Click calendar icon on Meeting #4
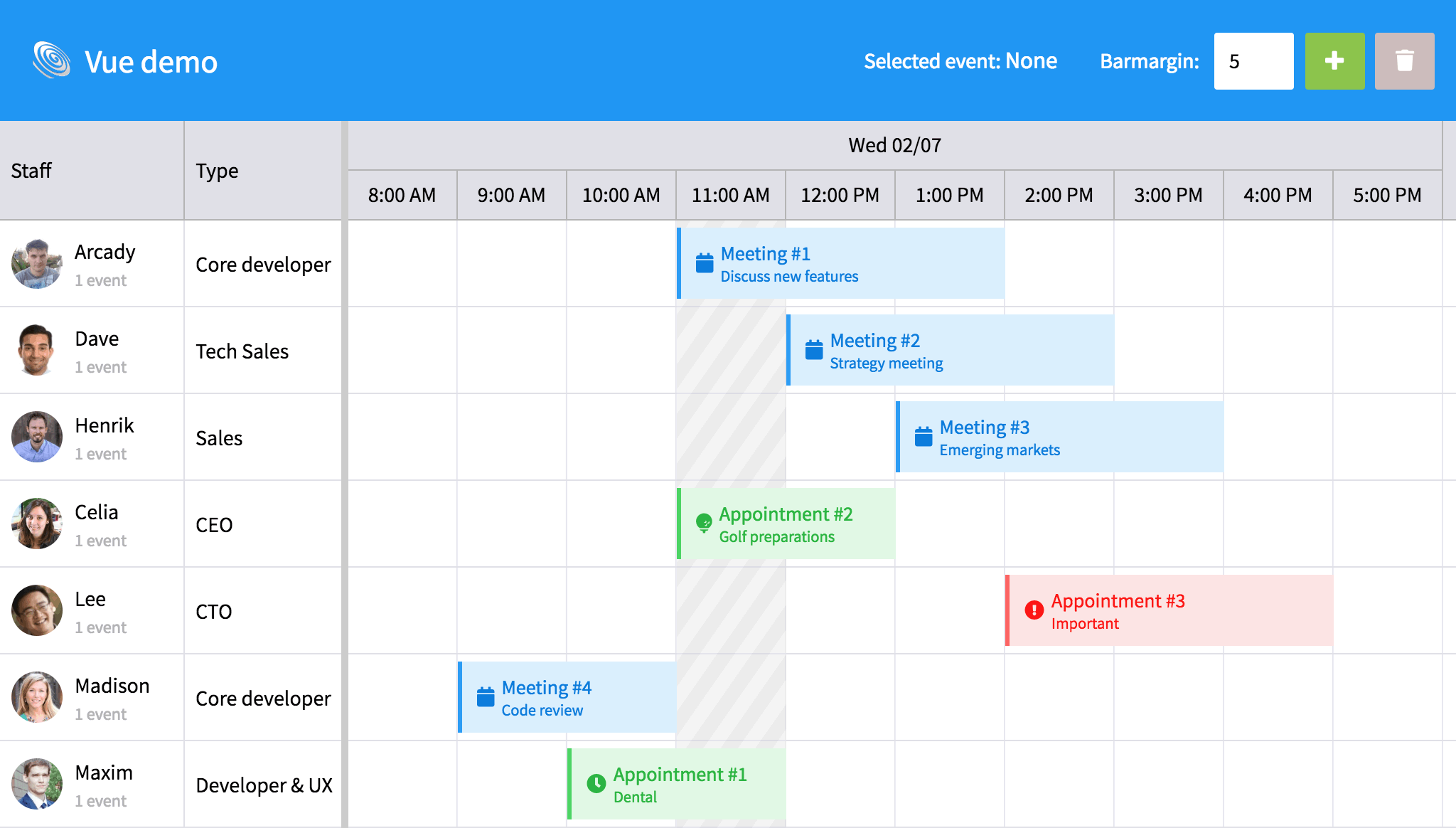Viewport: 1456px width, 828px height. click(486, 697)
